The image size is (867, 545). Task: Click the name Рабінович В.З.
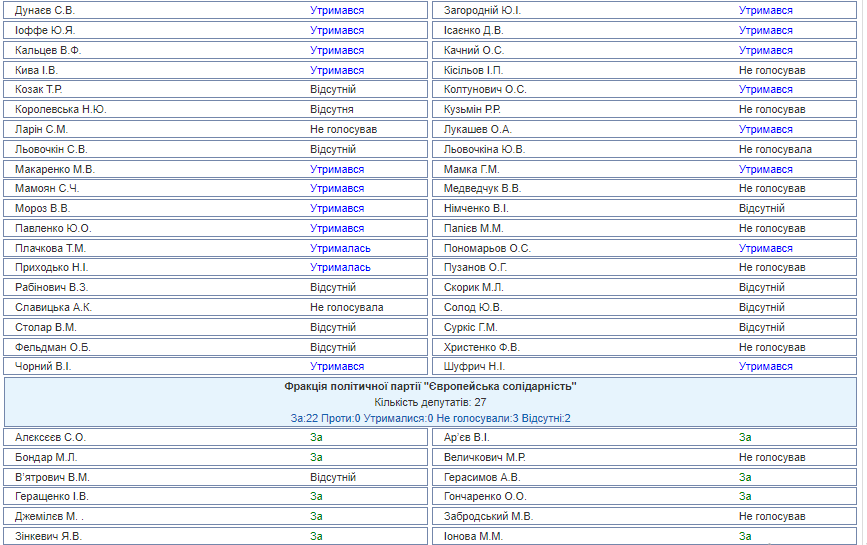[x=53, y=287]
